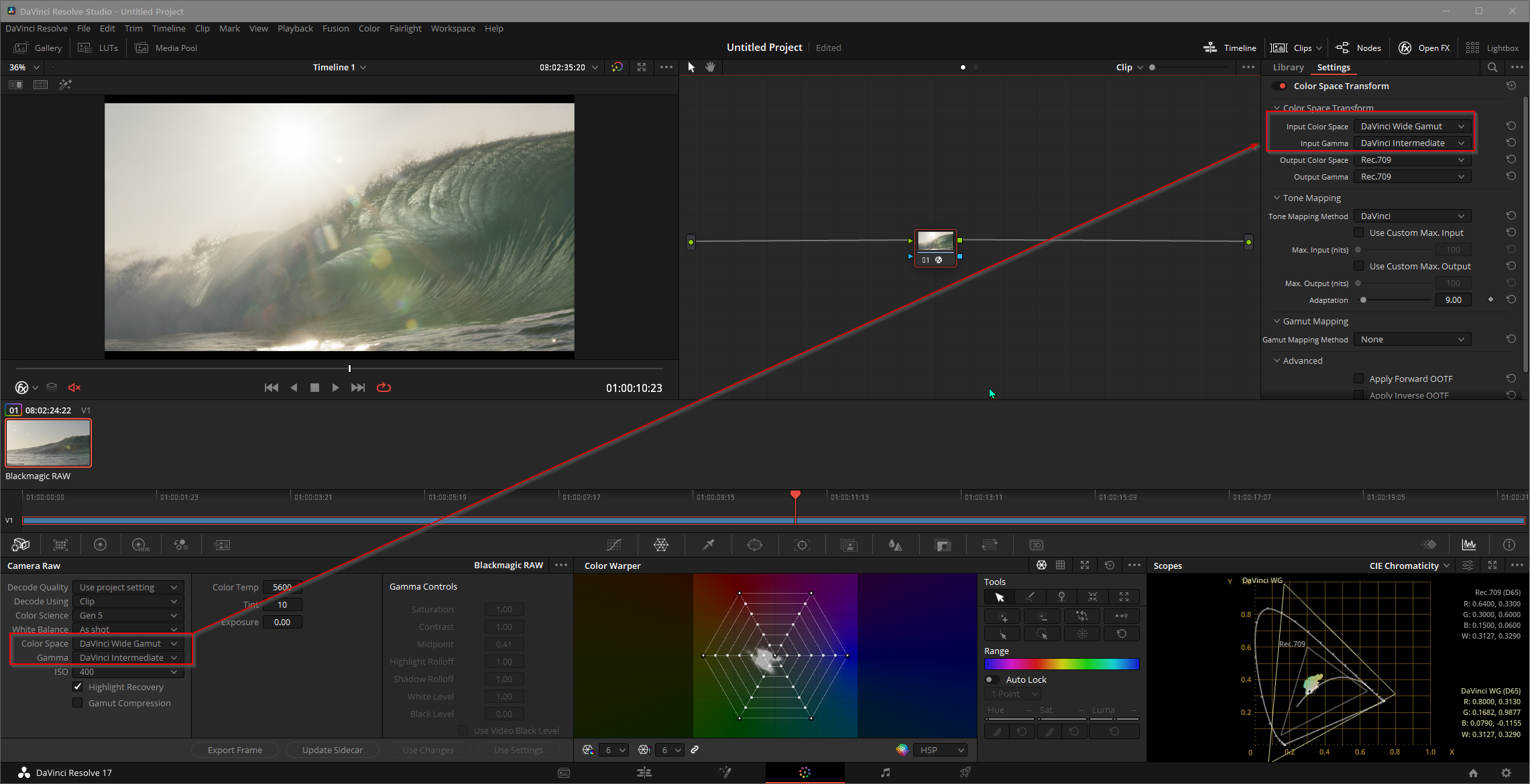
Task: Disable the Color Space Transform effect toggle
Action: point(1279,86)
